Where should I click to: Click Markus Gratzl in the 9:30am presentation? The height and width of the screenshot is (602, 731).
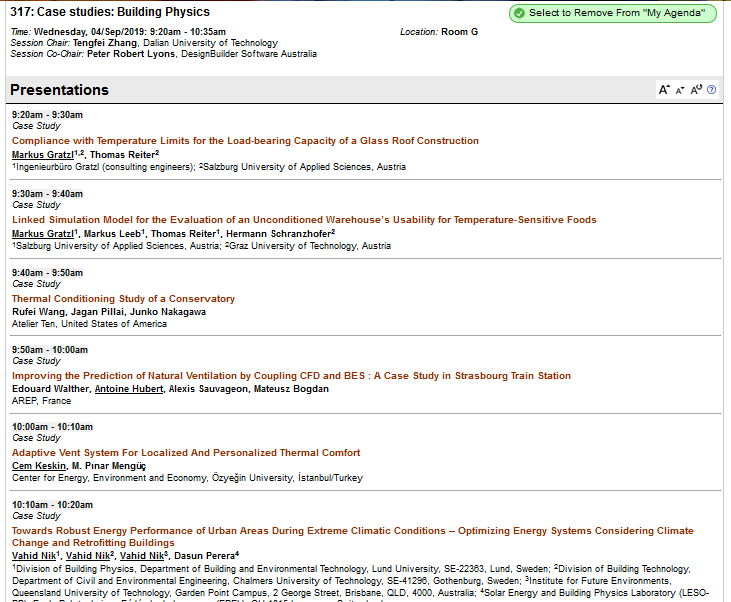click(x=43, y=234)
